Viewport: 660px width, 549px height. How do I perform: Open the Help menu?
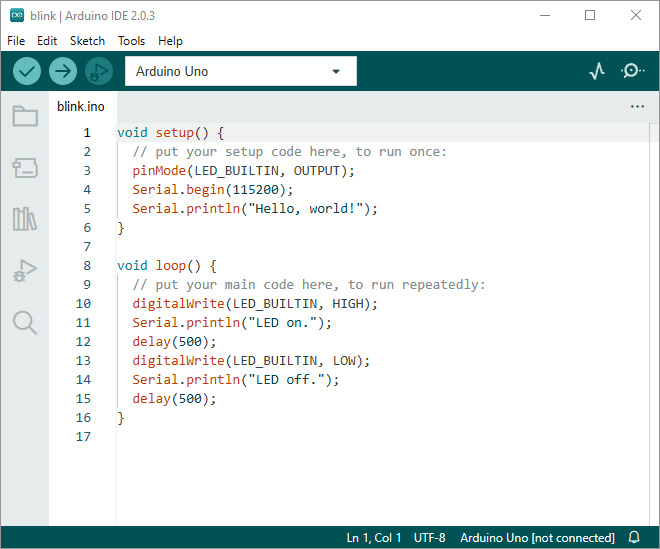pyautogui.click(x=170, y=41)
